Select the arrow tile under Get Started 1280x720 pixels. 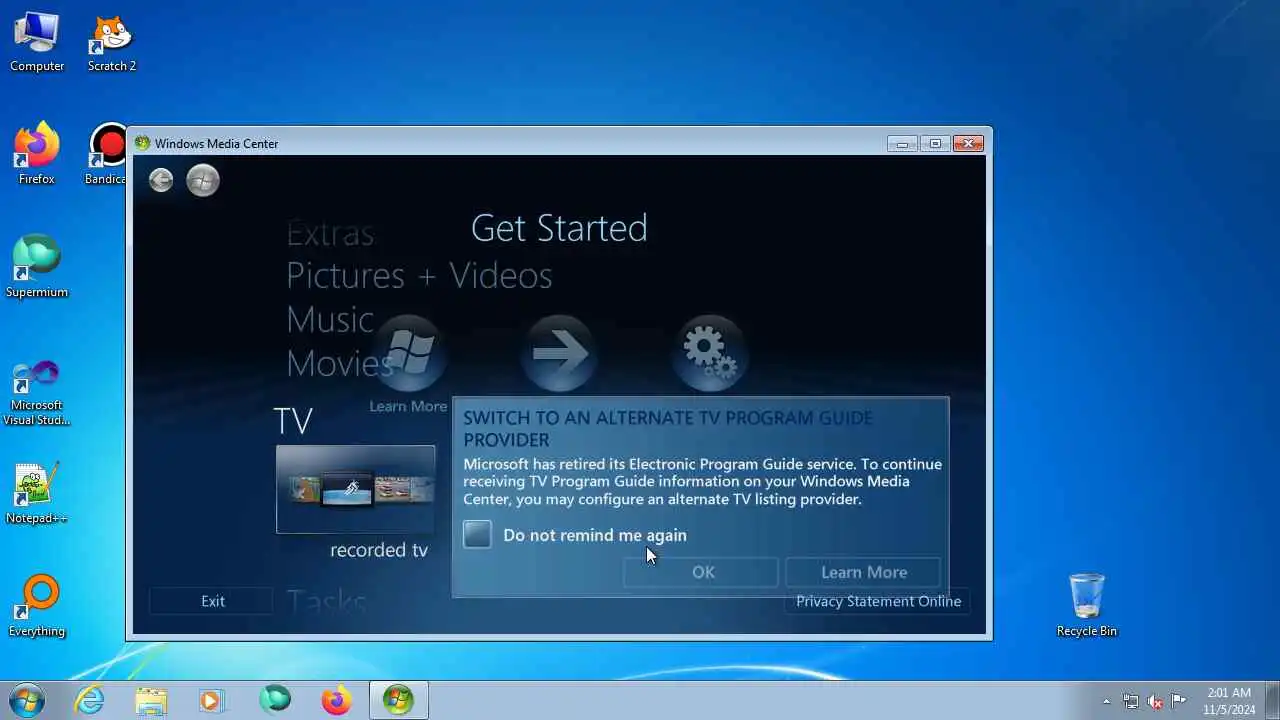click(559, 355)
